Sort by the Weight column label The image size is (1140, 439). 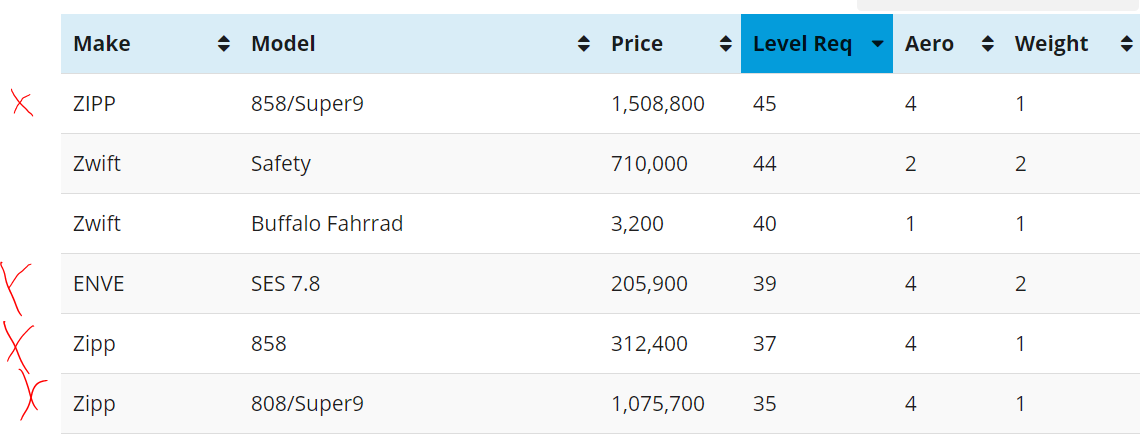1051,44
